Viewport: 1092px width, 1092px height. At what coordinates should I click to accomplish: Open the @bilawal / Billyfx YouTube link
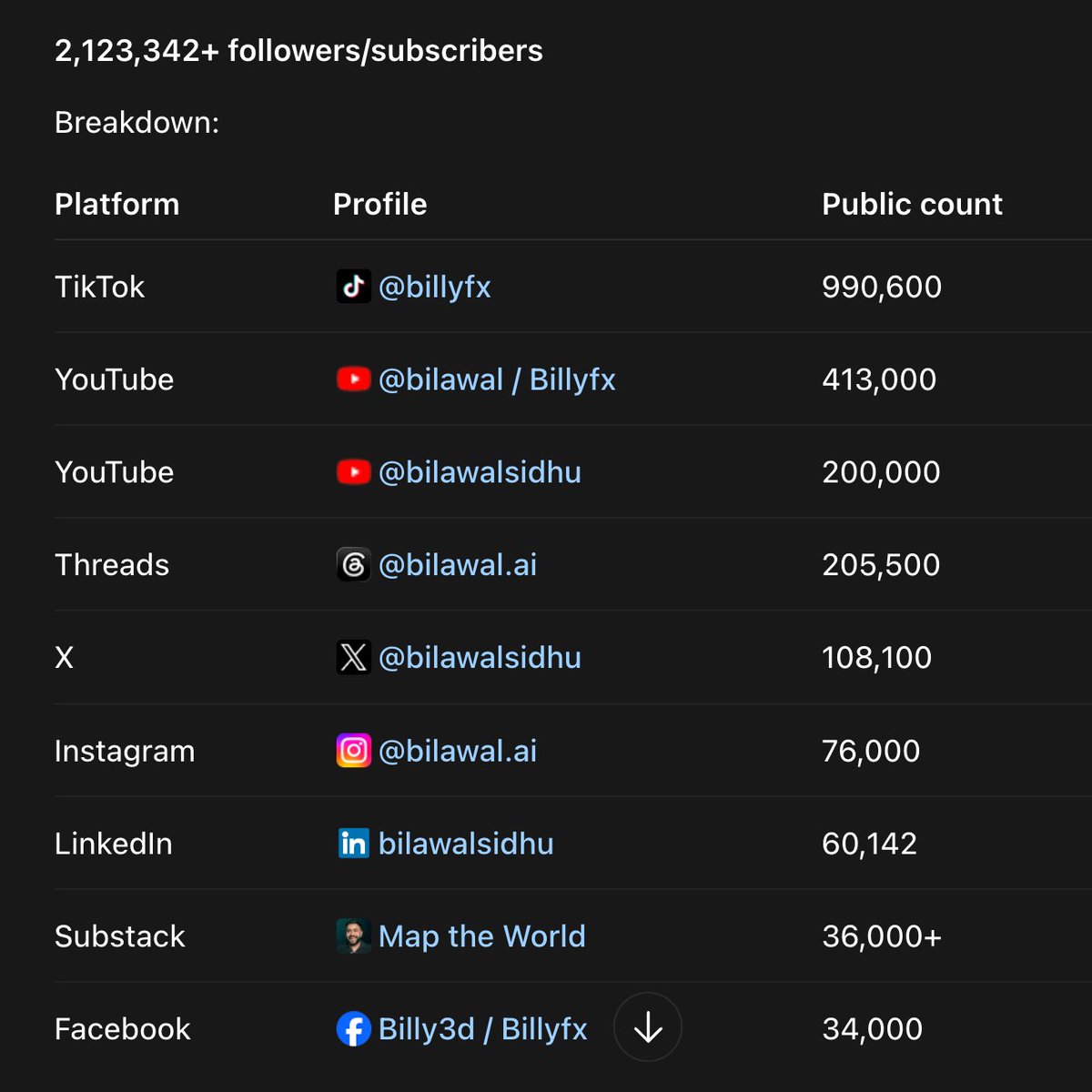tap(497, 380)
